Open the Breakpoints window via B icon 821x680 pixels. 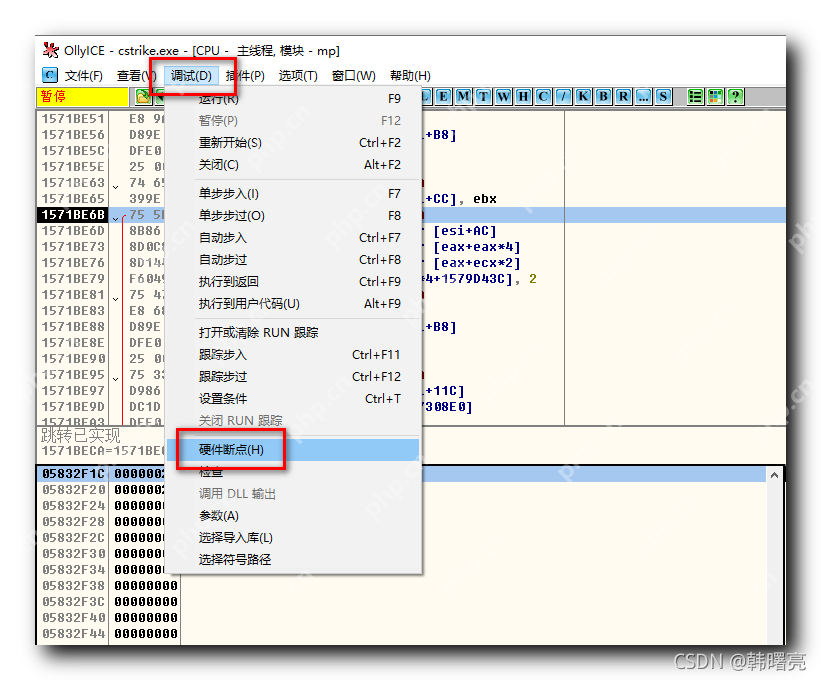tap(606, 99)
